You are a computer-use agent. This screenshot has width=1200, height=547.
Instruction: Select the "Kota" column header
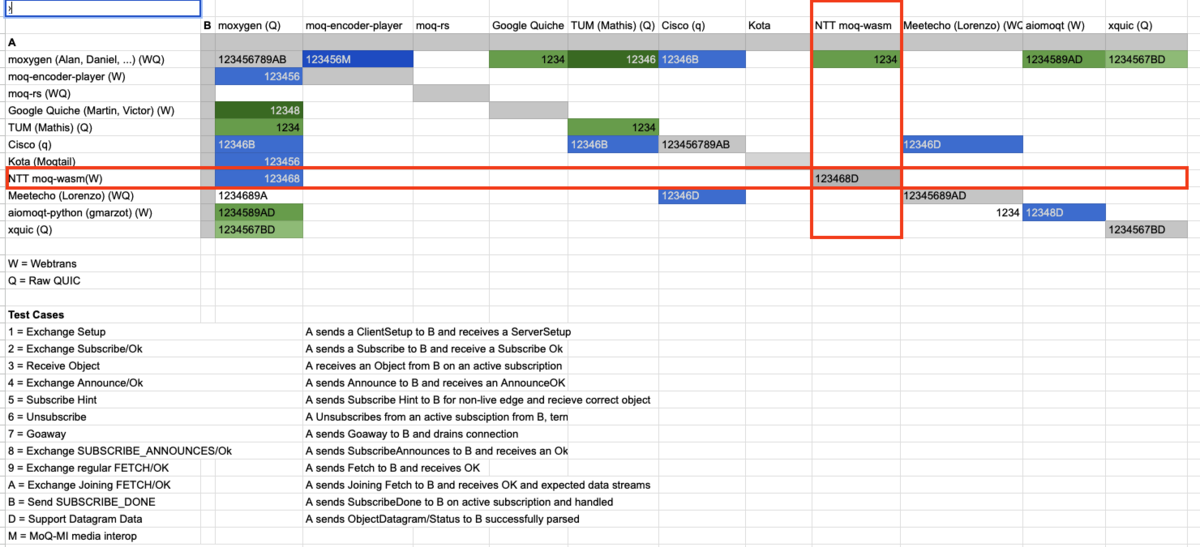[778, 25]
